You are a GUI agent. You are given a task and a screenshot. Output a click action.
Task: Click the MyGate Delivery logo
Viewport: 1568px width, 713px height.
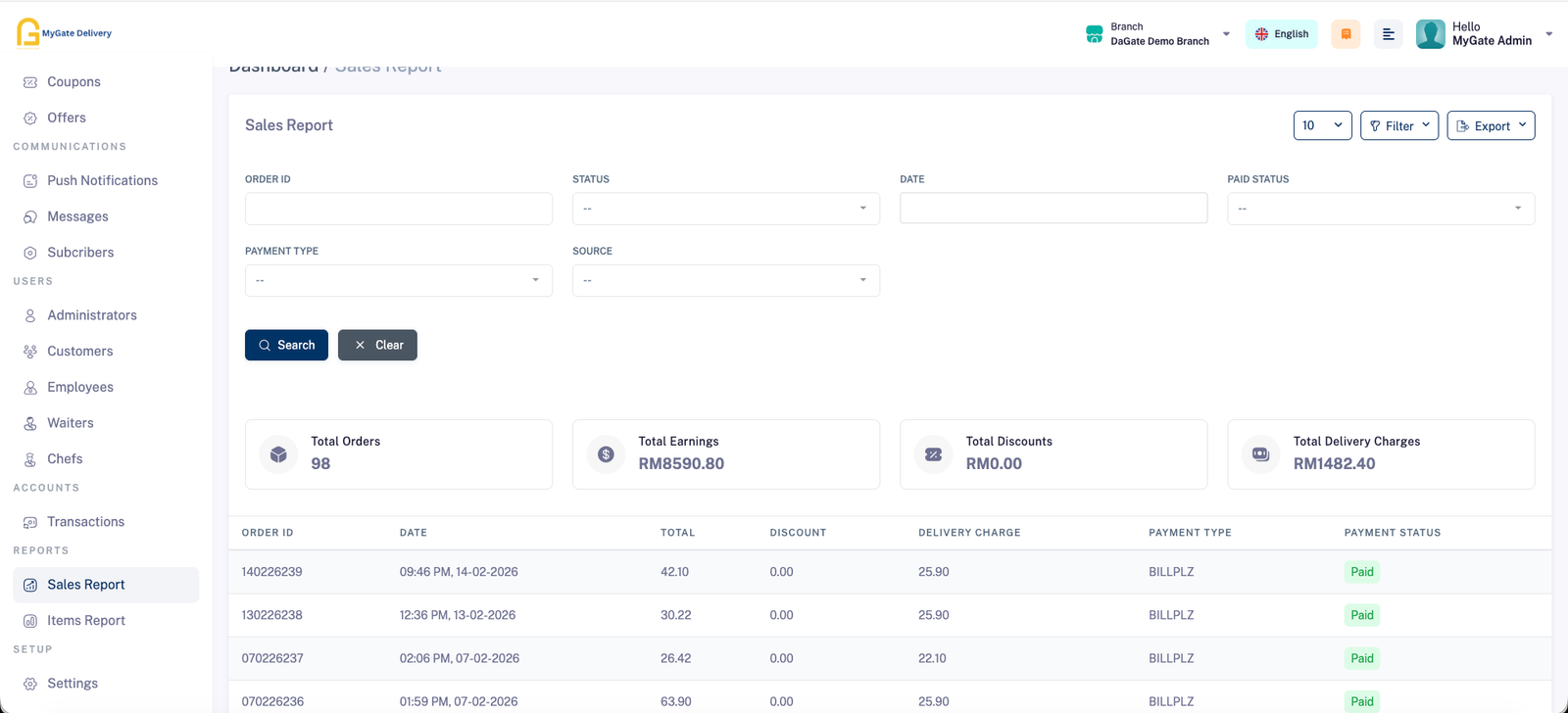(x=64, y=32)
